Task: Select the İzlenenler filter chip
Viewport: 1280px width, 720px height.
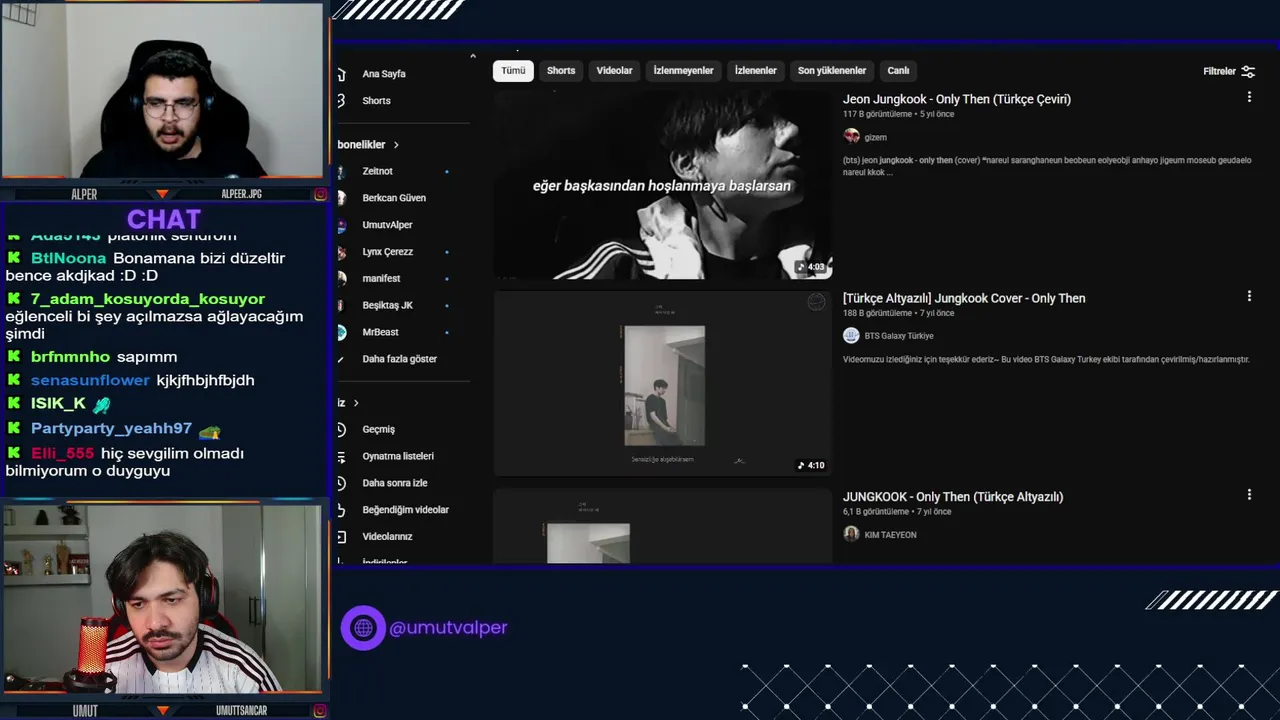Action: click(x=755, y=71)
